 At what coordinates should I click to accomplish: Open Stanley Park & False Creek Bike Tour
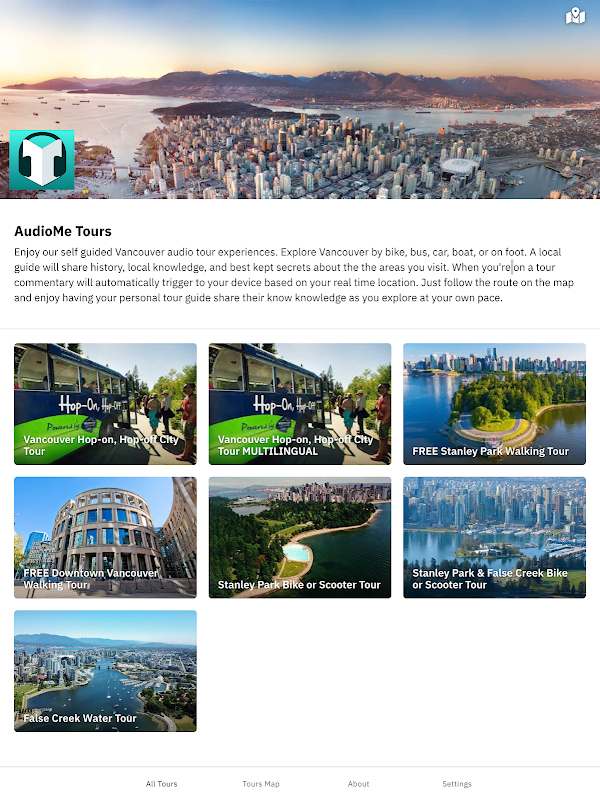[x=494, y=537]
